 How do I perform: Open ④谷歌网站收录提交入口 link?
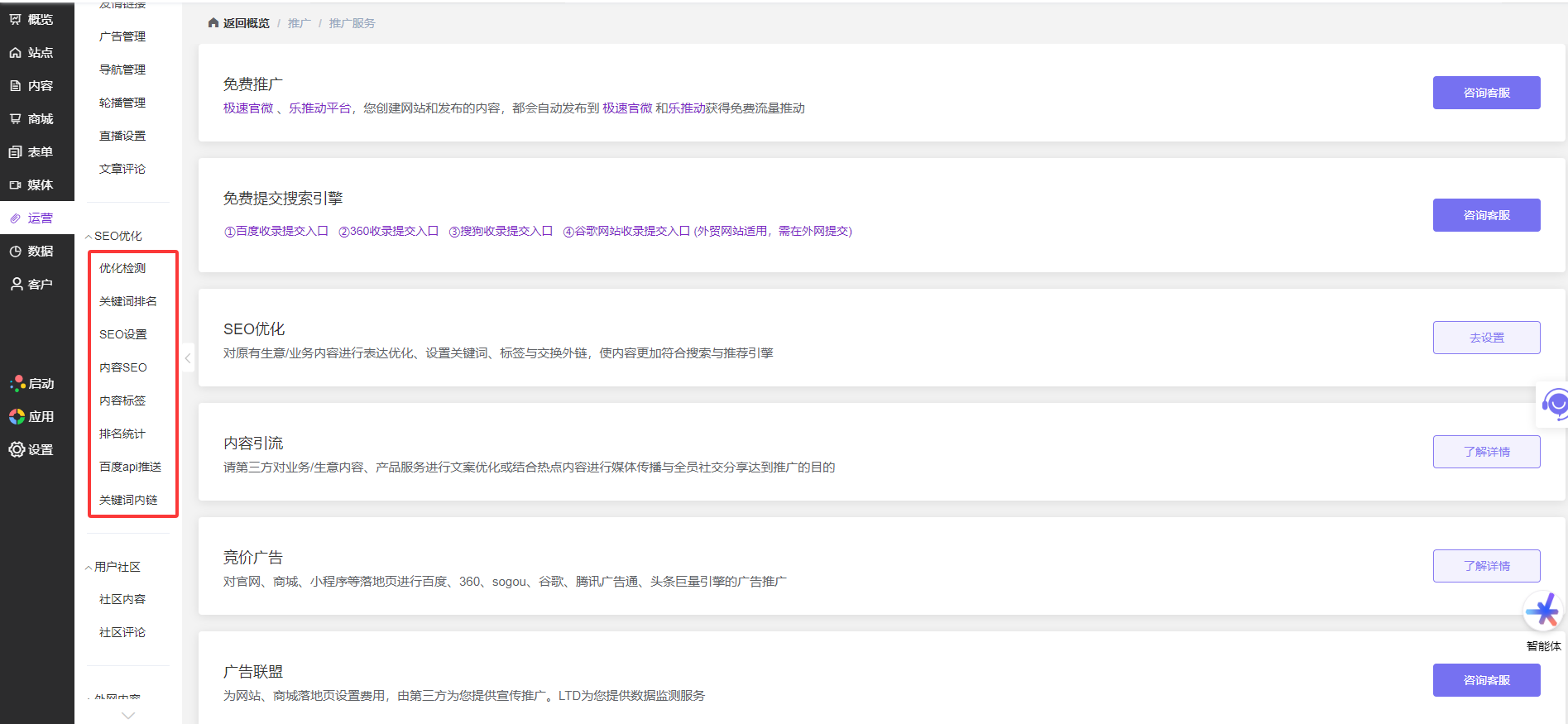[626, 231]
